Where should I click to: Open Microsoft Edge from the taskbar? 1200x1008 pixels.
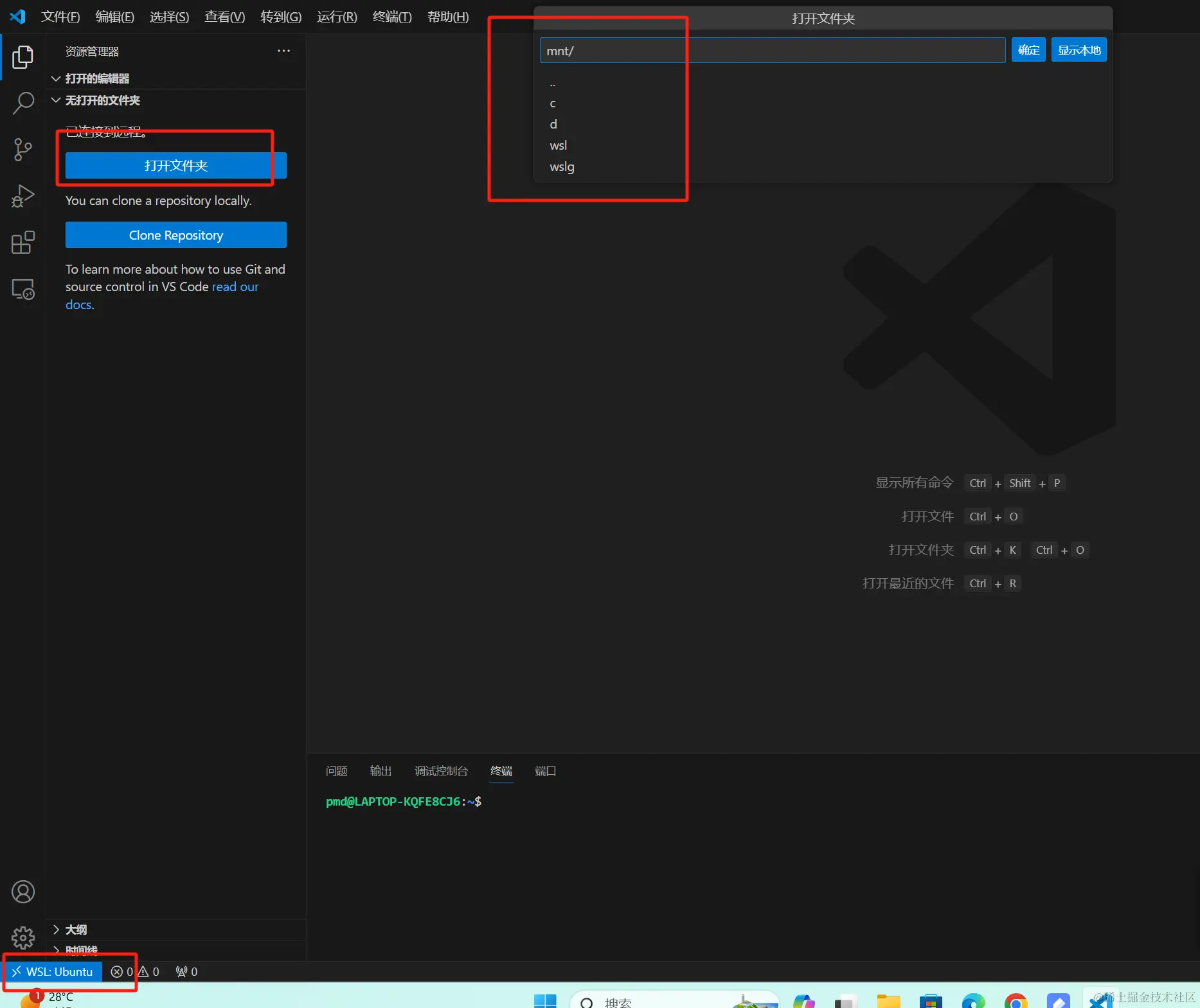click(x=973, y=1001)
